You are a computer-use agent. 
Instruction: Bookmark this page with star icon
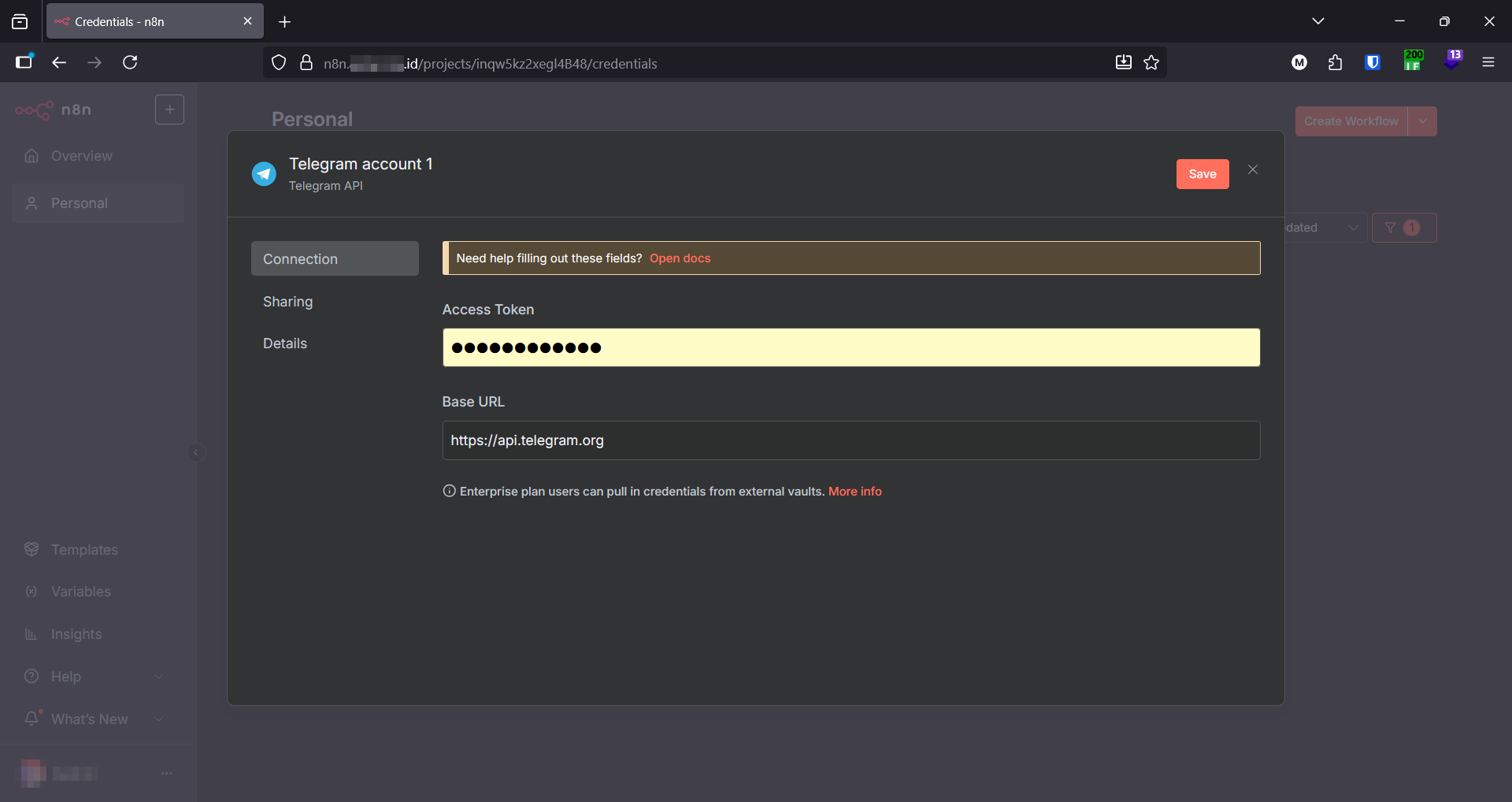click(x=1151, y=63)
